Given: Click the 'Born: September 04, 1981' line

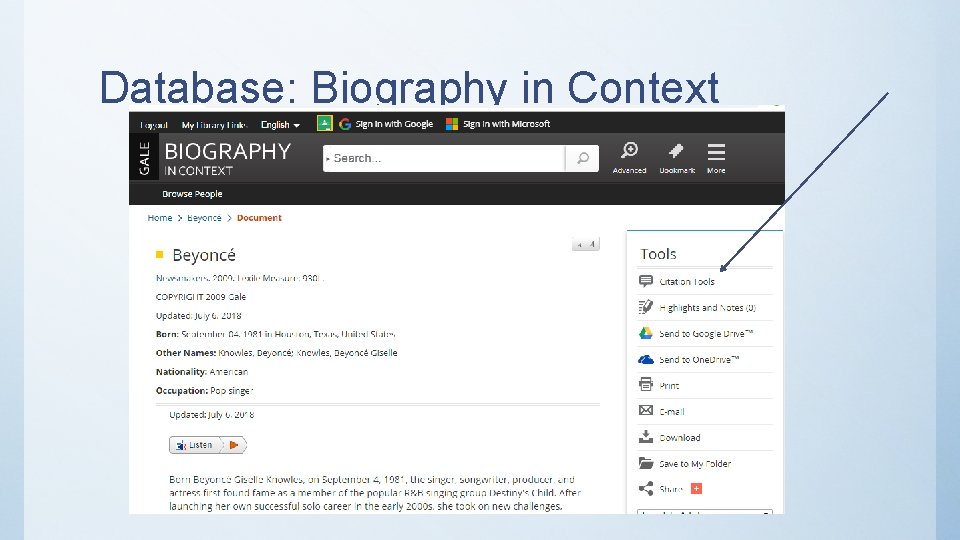Looking at the screenshot, I should click(276, 334).
